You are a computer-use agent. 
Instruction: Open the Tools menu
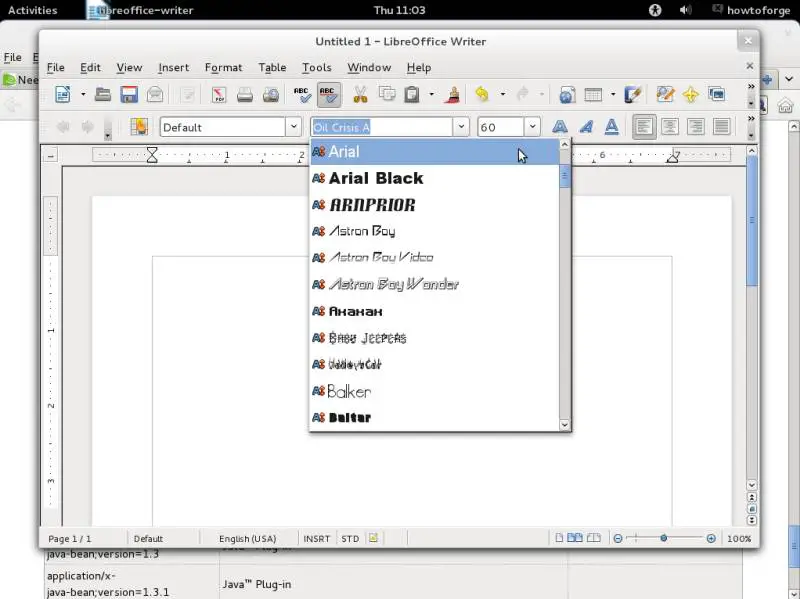tap(317, 67)
